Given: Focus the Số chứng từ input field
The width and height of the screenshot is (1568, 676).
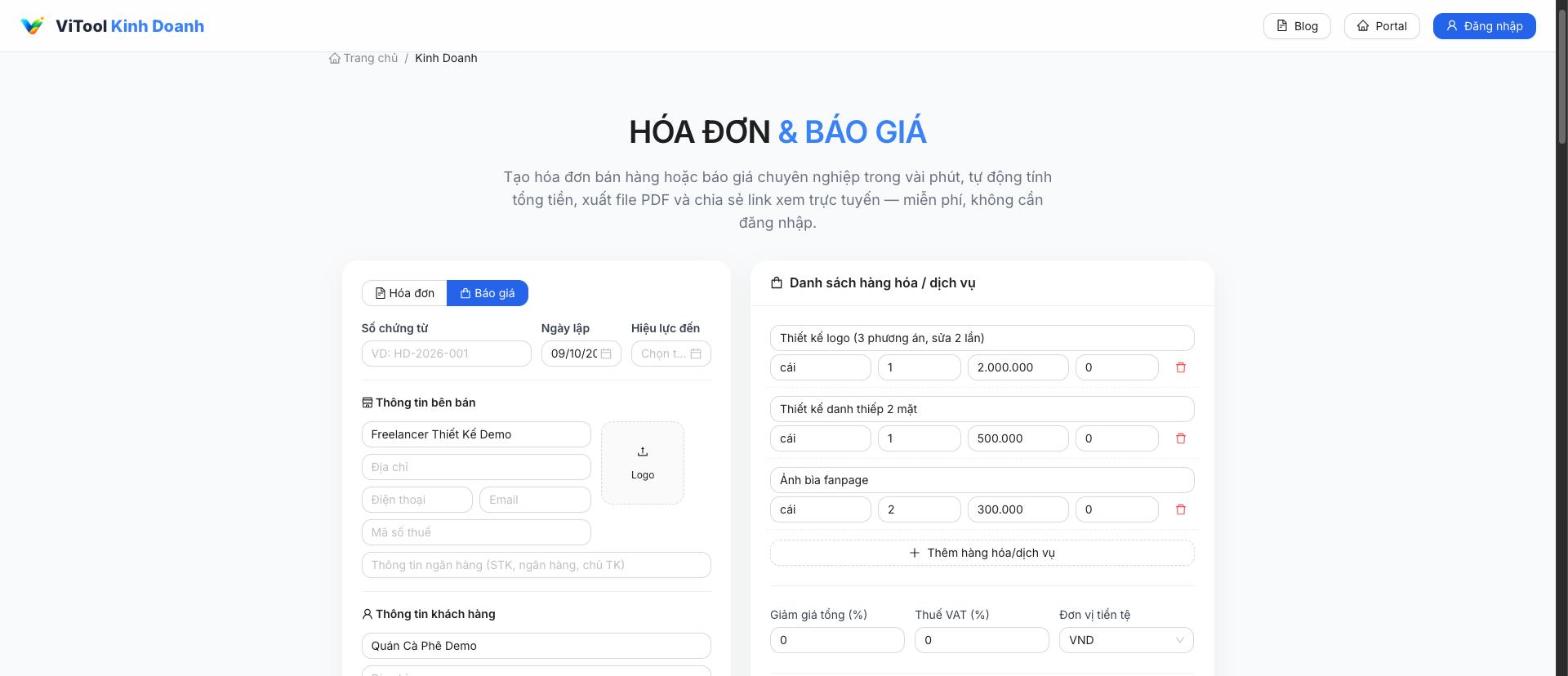Looking at the screenshot, I should (x=446, y=353).
